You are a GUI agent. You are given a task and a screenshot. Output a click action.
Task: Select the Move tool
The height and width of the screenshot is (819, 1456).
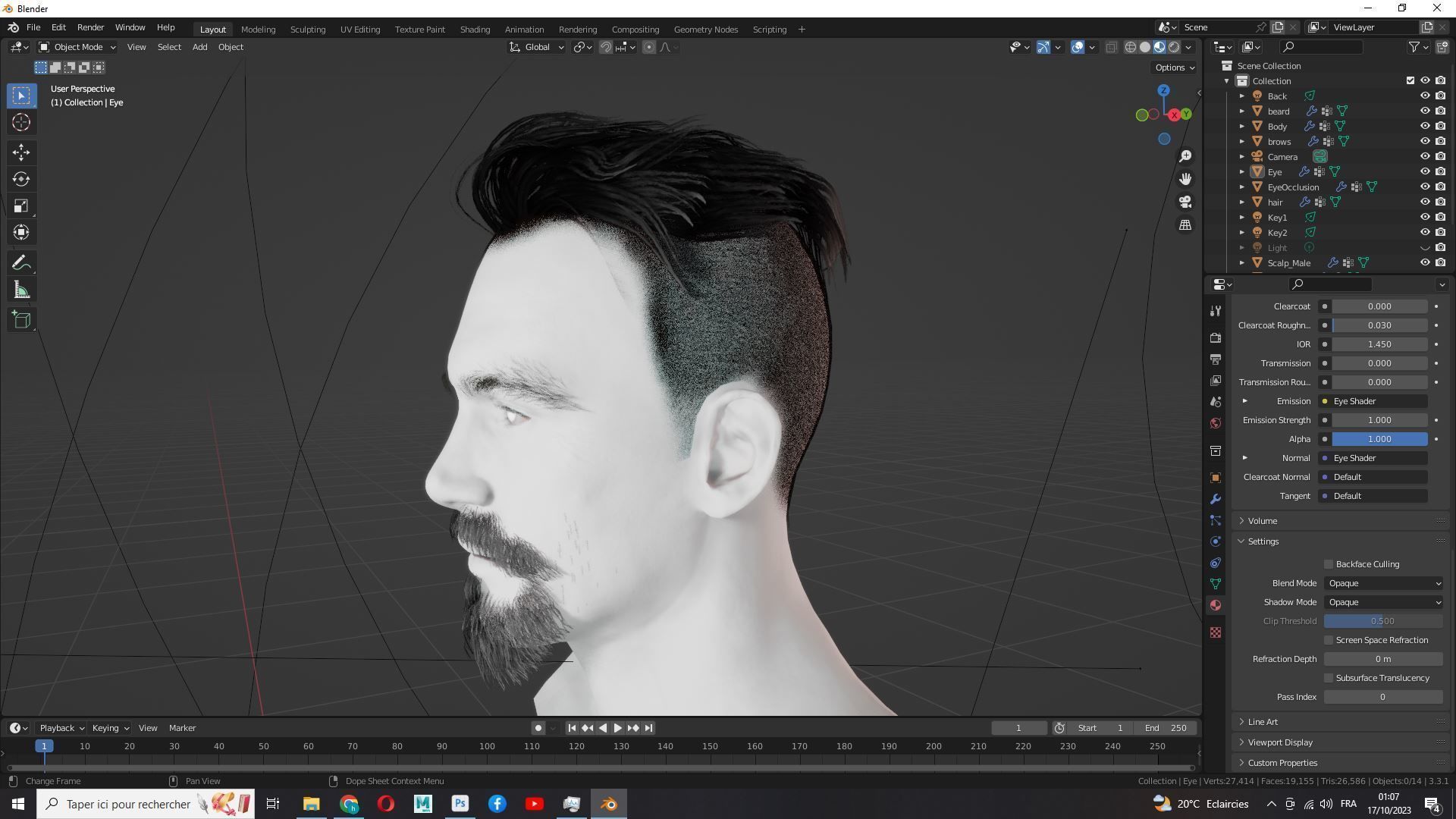21,152
